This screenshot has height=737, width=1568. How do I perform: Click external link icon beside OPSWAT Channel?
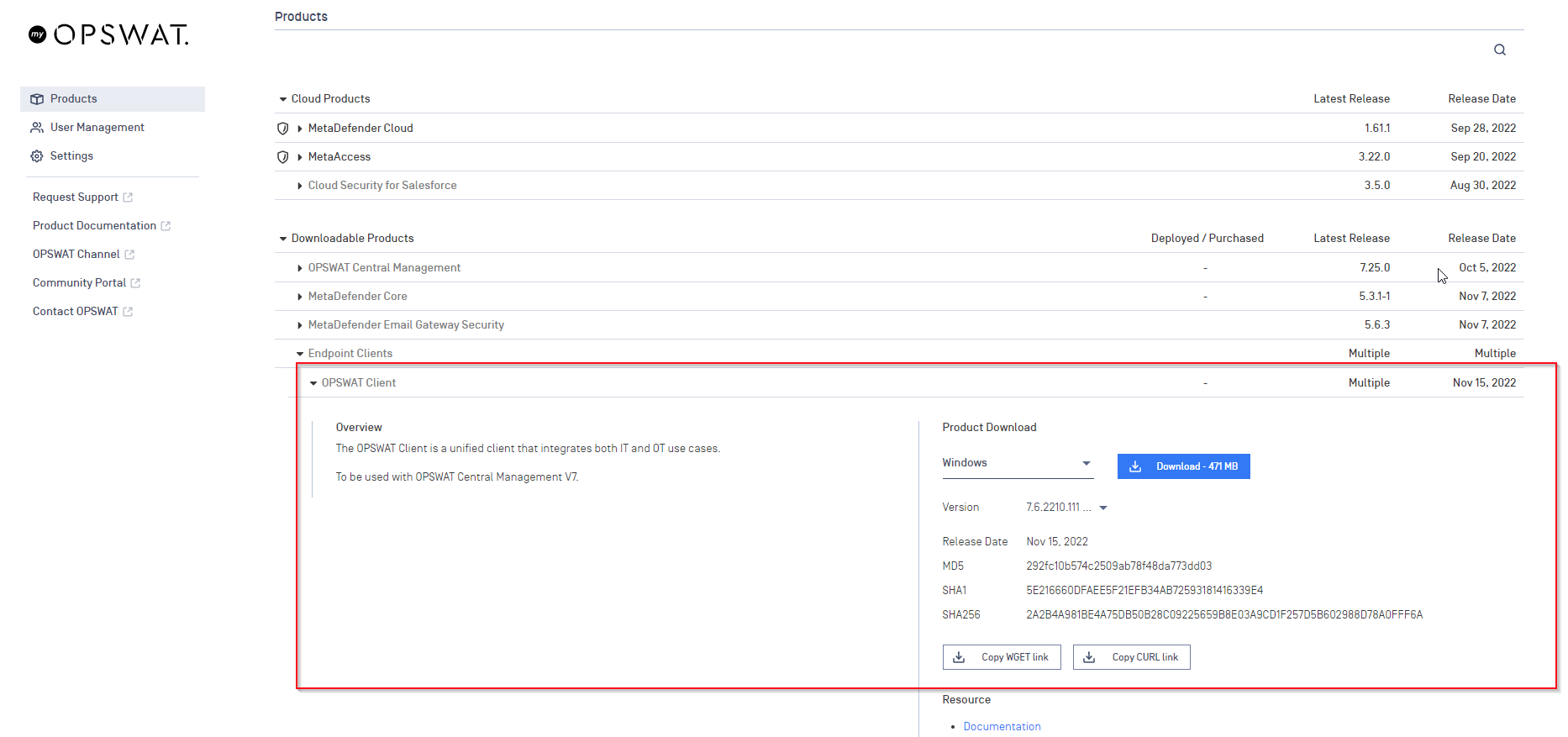(129, 255)
